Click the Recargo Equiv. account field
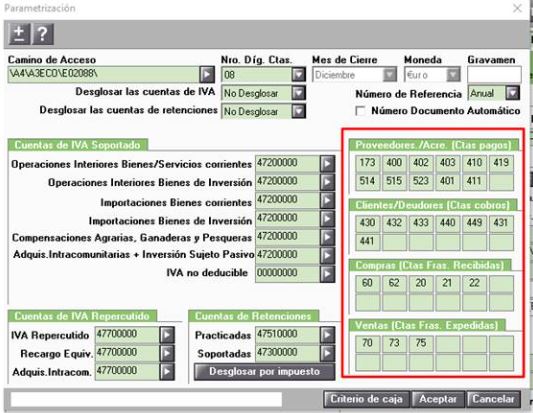This screenshot has height=413, width=533. [127, 354]
